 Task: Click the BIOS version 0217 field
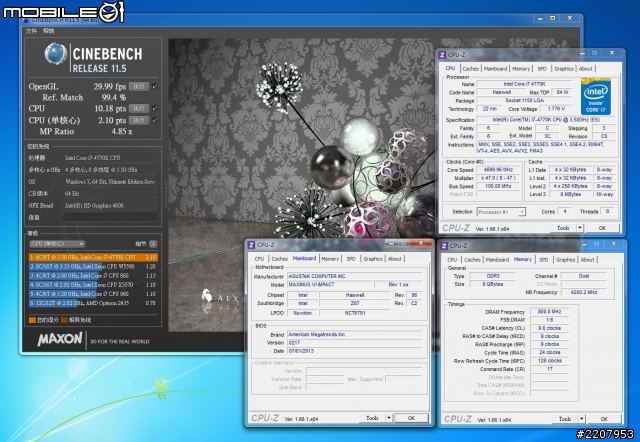[x=354, y=343]
